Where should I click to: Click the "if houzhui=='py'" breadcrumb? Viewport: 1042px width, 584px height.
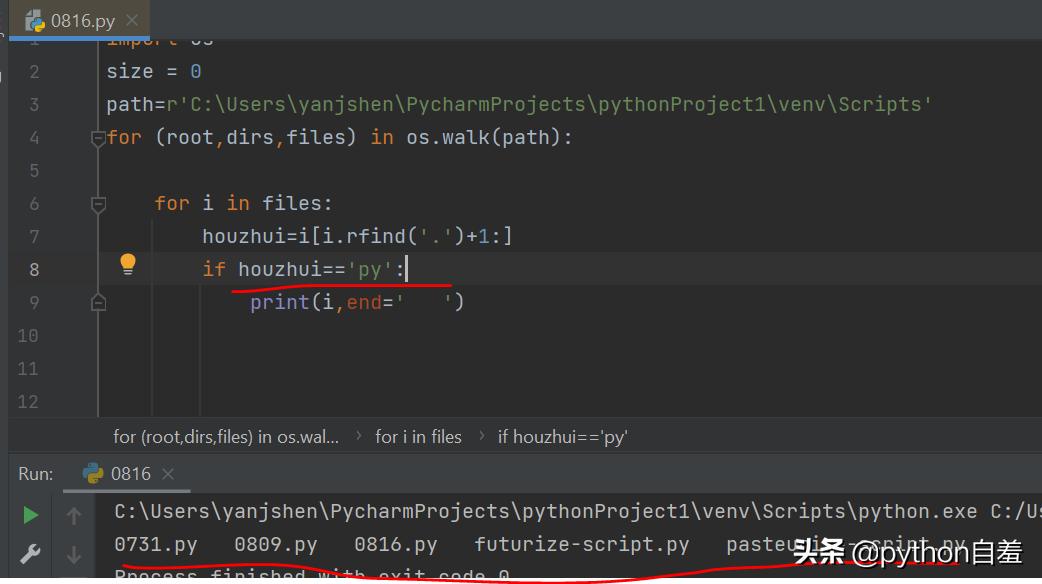coord(562,437)
